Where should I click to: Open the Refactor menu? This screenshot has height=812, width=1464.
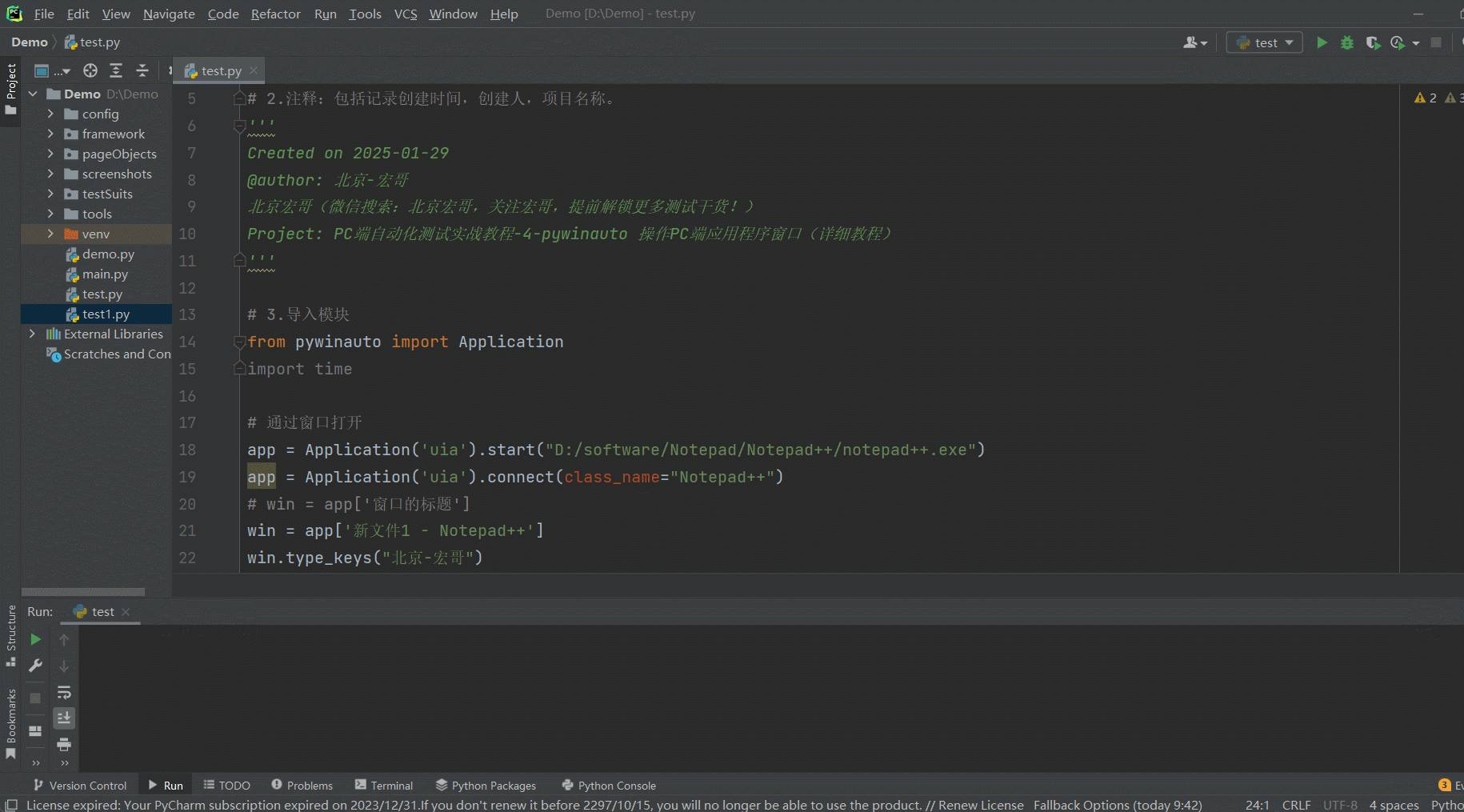tap(275, 14)
